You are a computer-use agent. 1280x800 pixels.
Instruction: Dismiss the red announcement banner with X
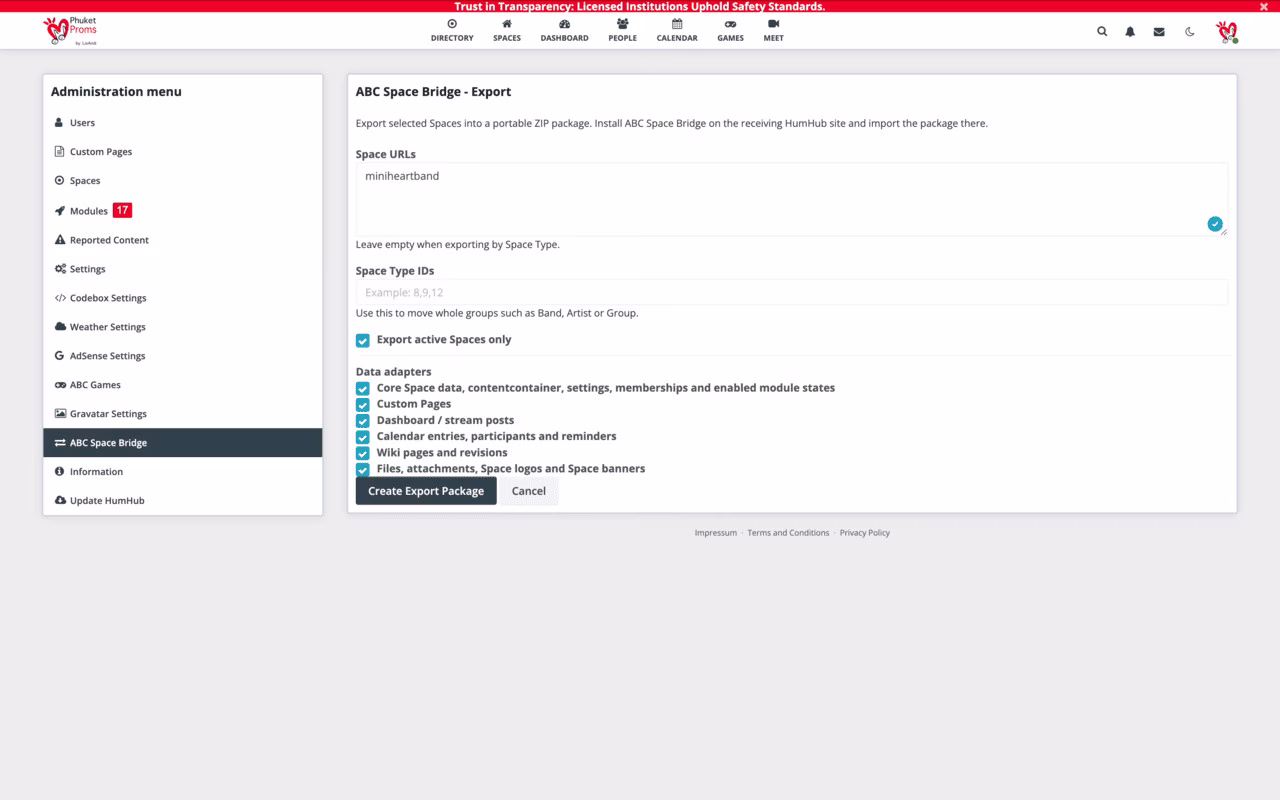(1264, 6)
